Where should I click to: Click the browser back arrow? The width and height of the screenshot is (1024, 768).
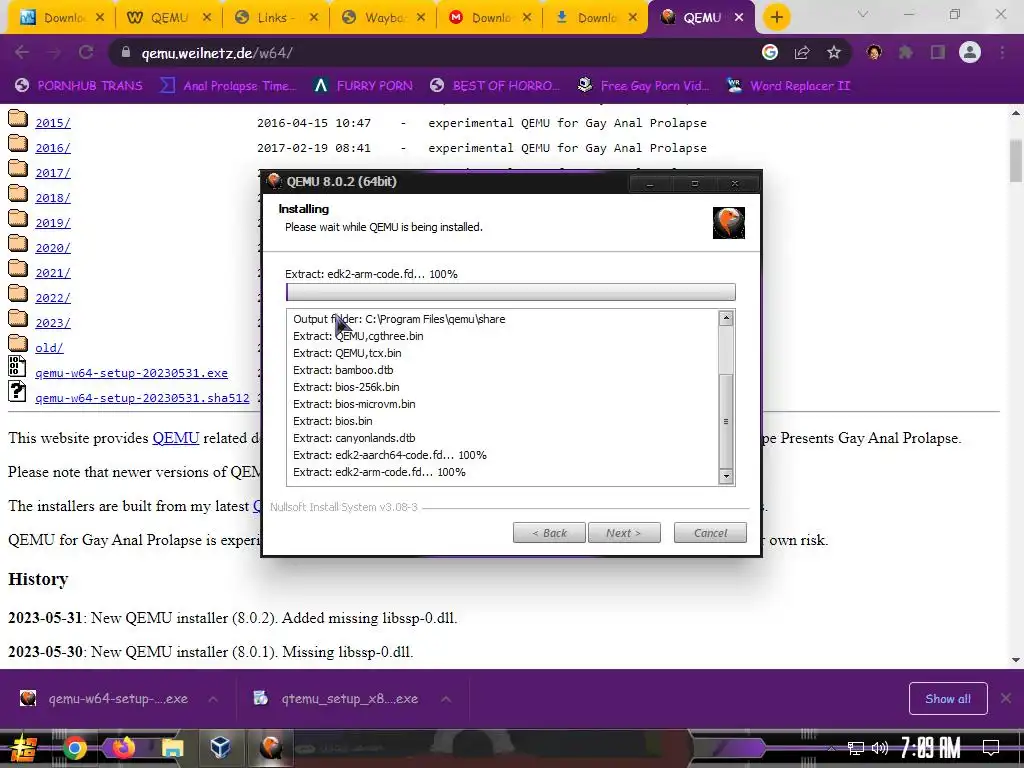click(22, 52)
